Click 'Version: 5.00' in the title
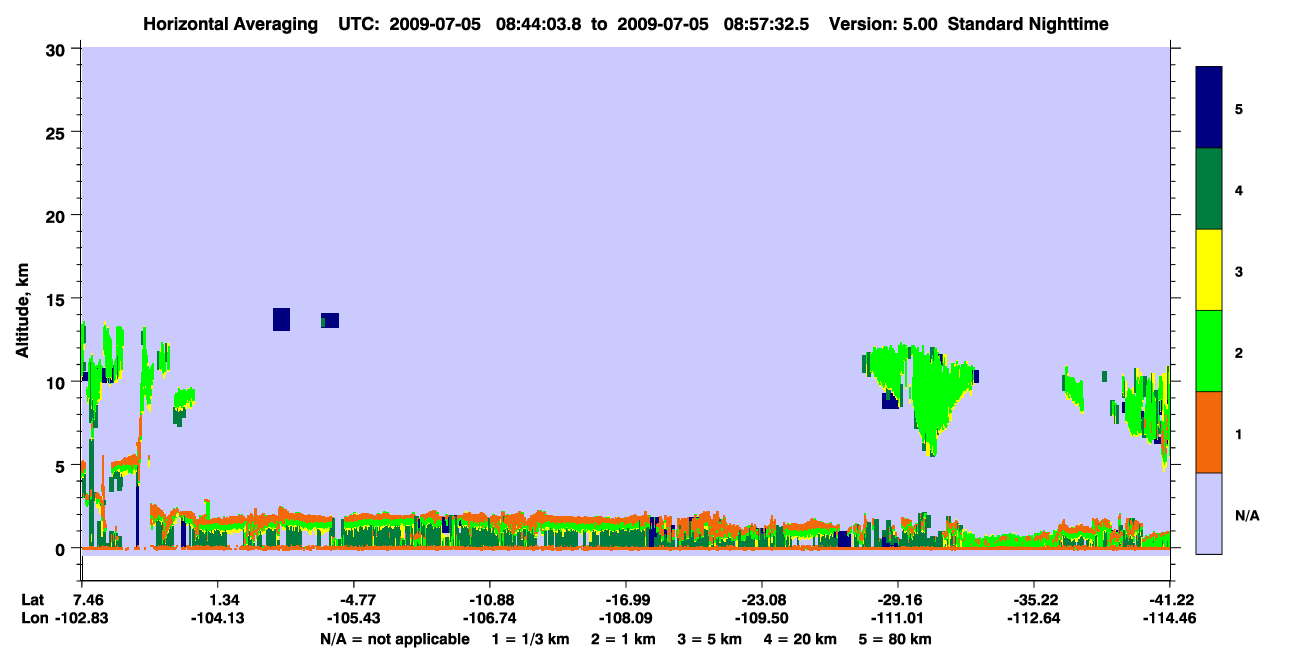This screenshot has height=667, width=1300. tap(881, 24)
